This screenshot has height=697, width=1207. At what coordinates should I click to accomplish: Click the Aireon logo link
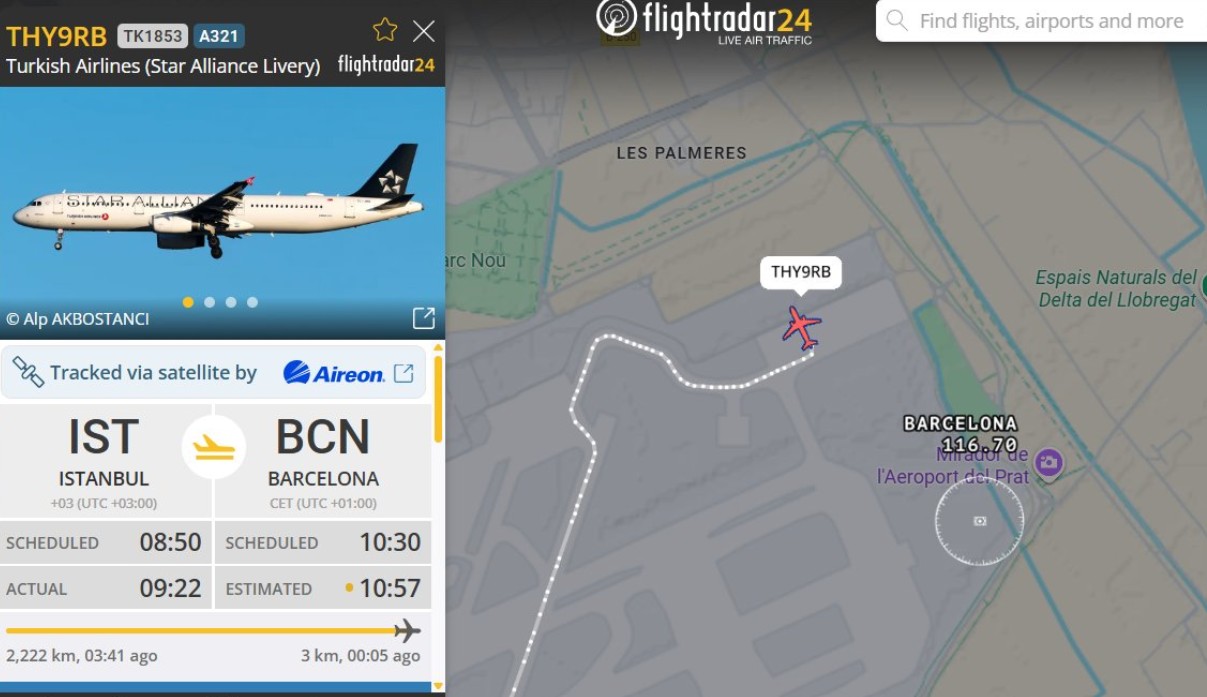click(x=334, y=373)
